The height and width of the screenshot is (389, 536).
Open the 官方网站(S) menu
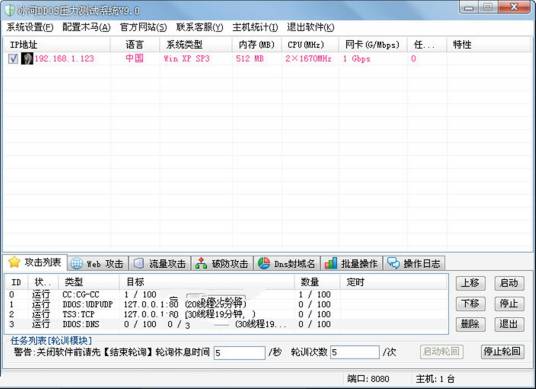[x=143, y=27]
